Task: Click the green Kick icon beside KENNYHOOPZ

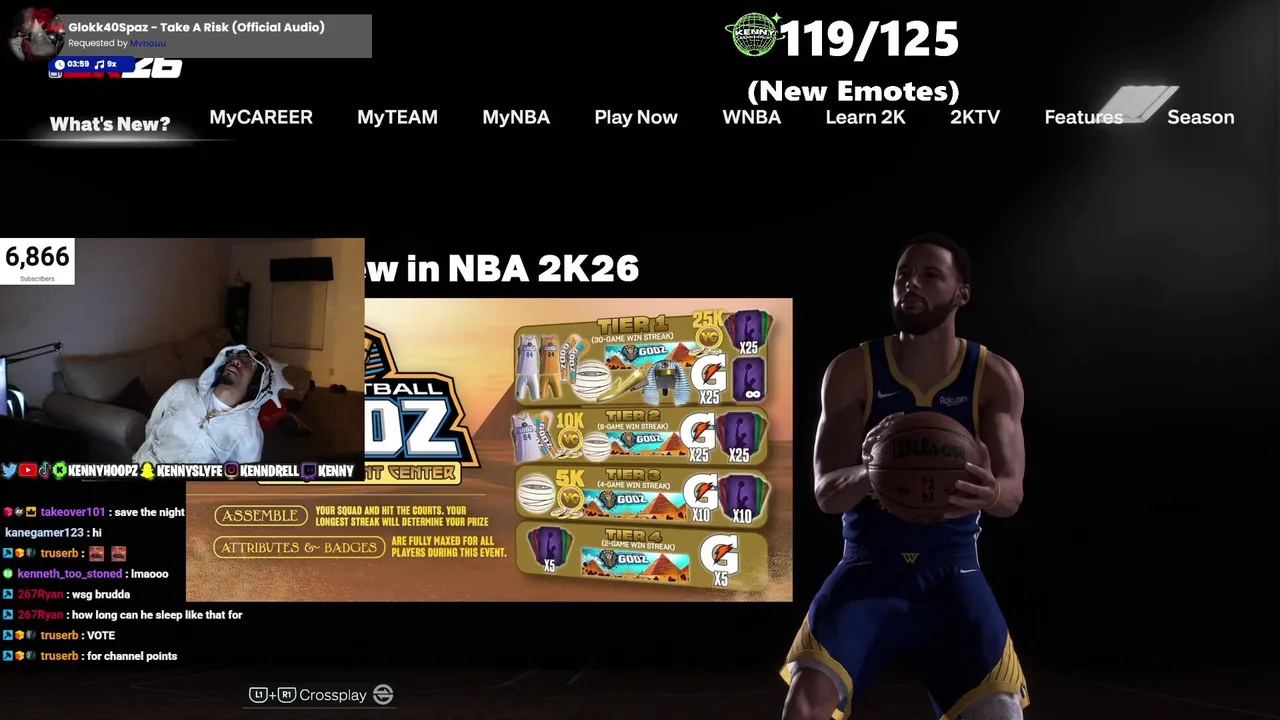Action: 60,470
